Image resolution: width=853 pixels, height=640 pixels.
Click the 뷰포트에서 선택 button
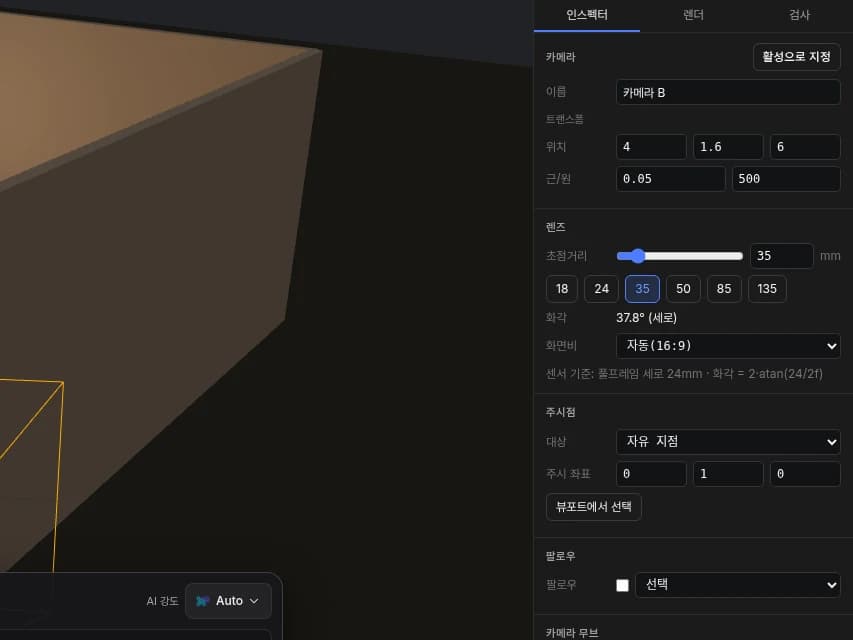pyautogui.click(x=594, y=507)
